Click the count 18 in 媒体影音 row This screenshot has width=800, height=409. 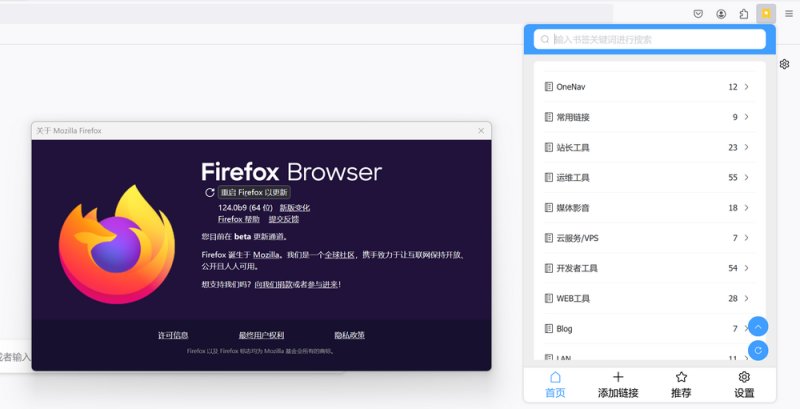pyautogui.click(x=733, y=208)
